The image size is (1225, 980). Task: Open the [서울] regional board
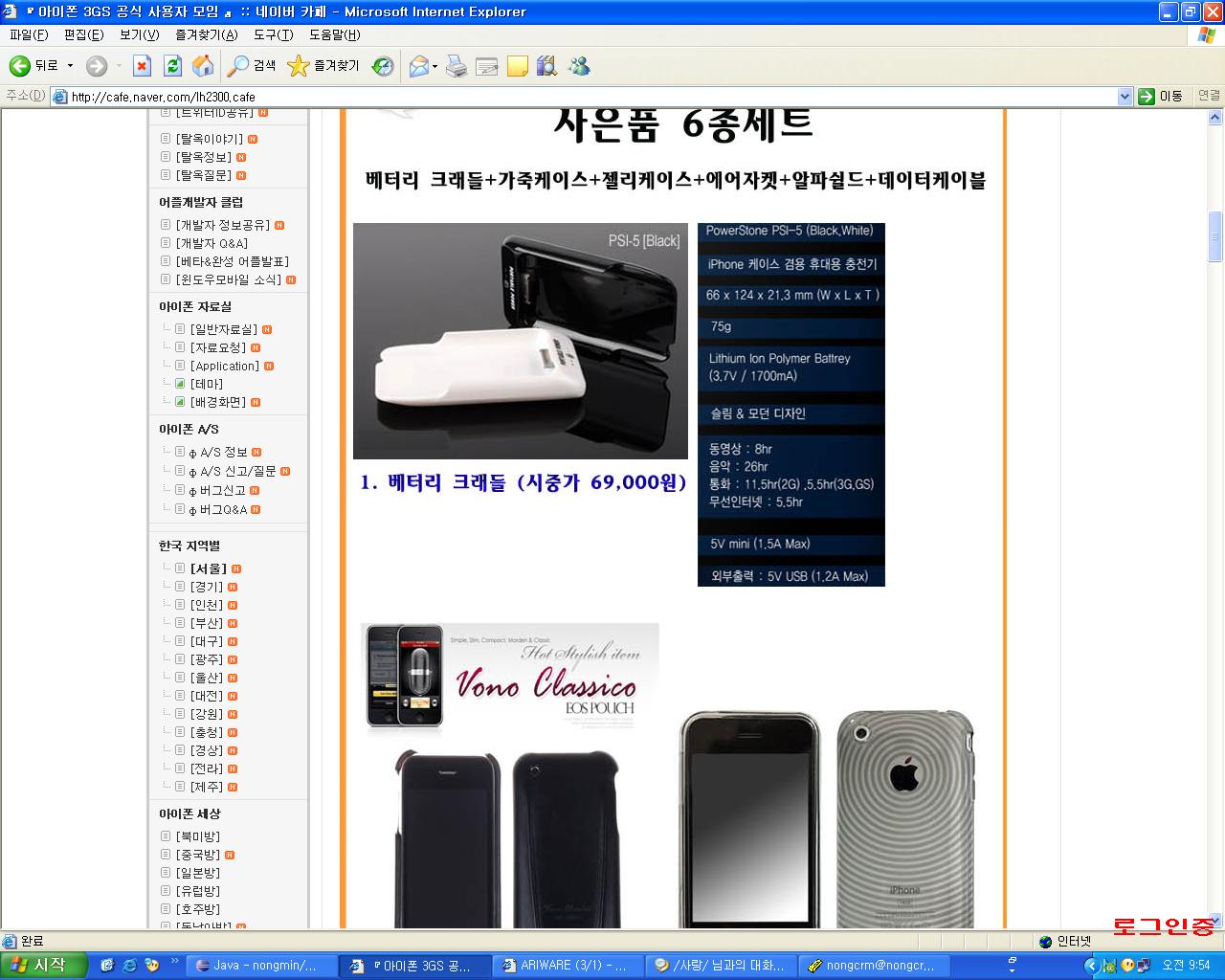(x=209, y=568)
